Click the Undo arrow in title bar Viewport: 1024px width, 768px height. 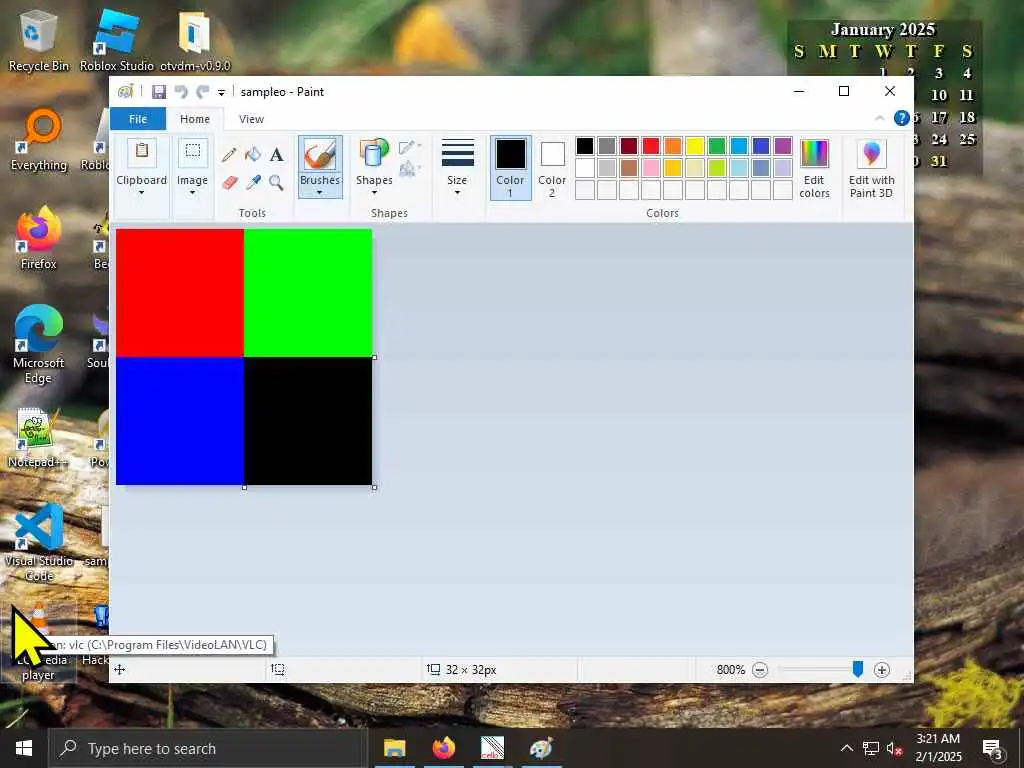click(x=182, y=92)
